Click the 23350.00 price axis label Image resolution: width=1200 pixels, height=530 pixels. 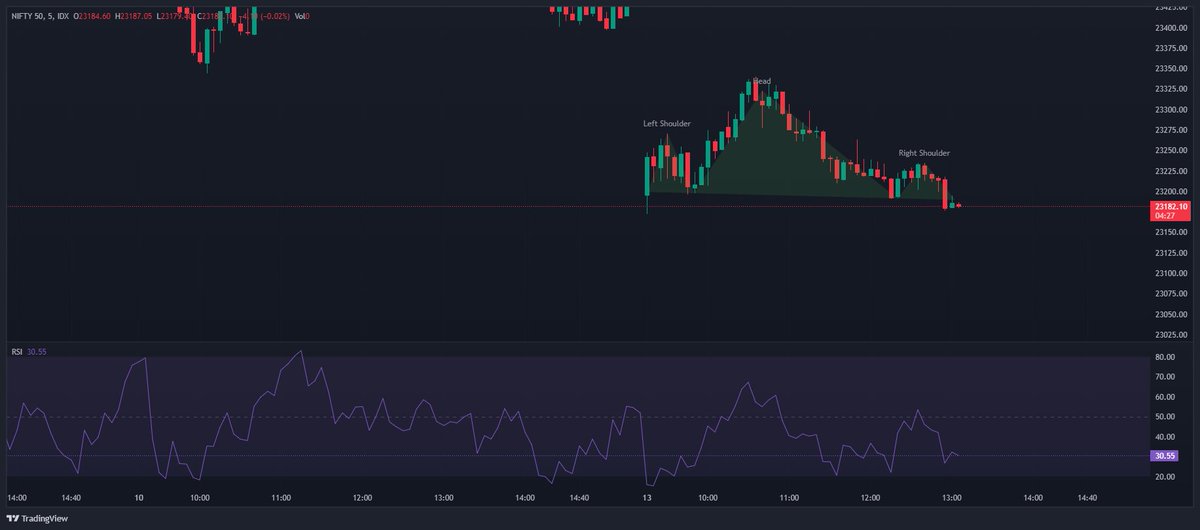tap(1169, 68)
